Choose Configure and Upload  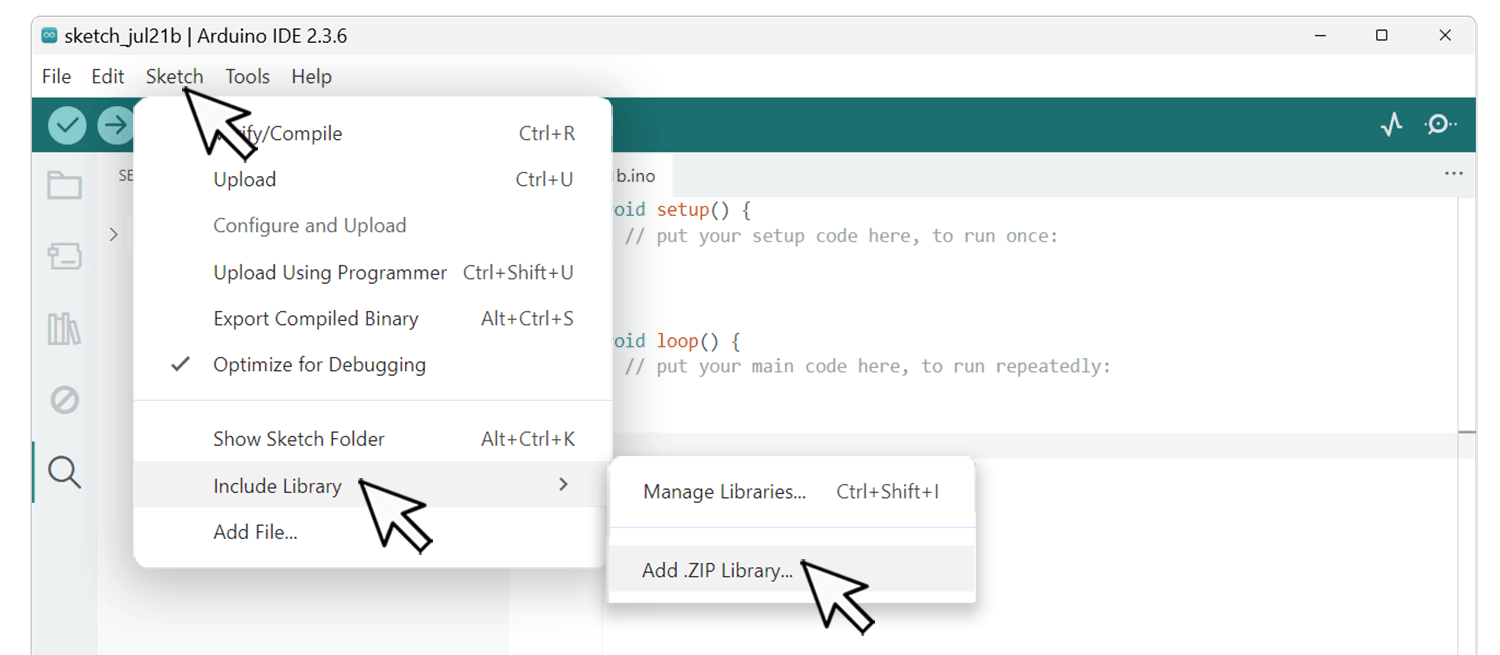click(373, 226)
